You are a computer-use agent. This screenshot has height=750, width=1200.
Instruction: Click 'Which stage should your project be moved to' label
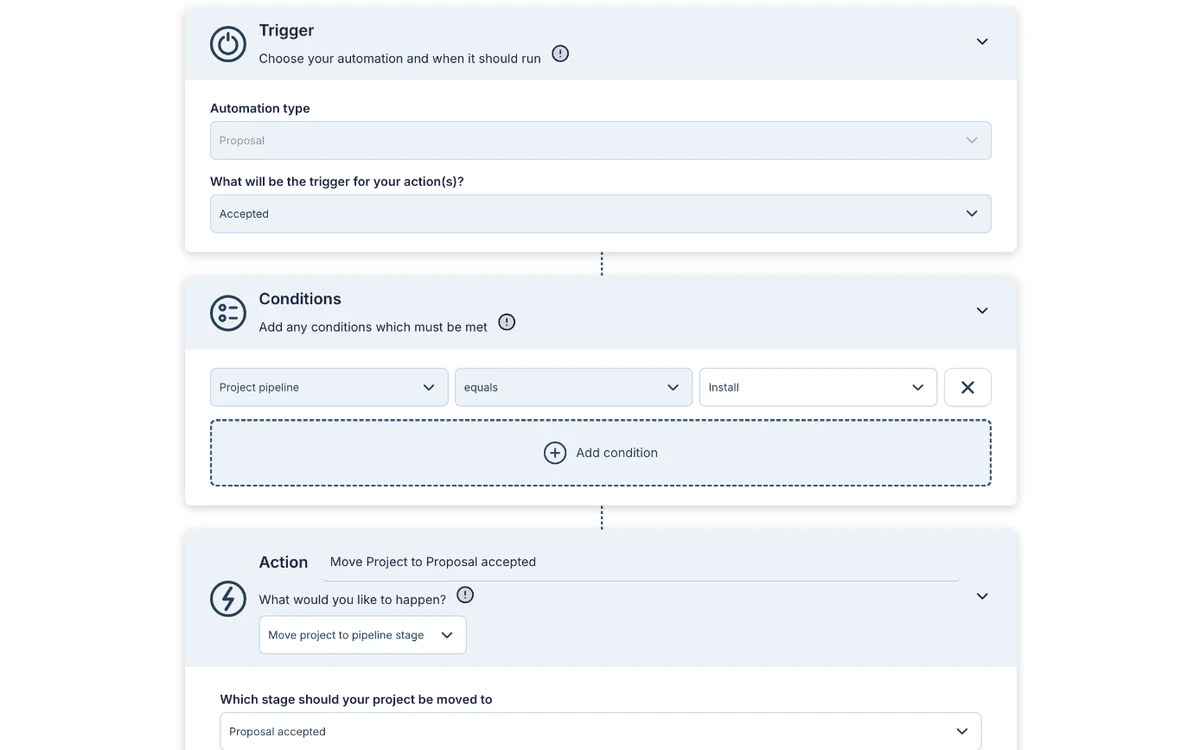356,699
